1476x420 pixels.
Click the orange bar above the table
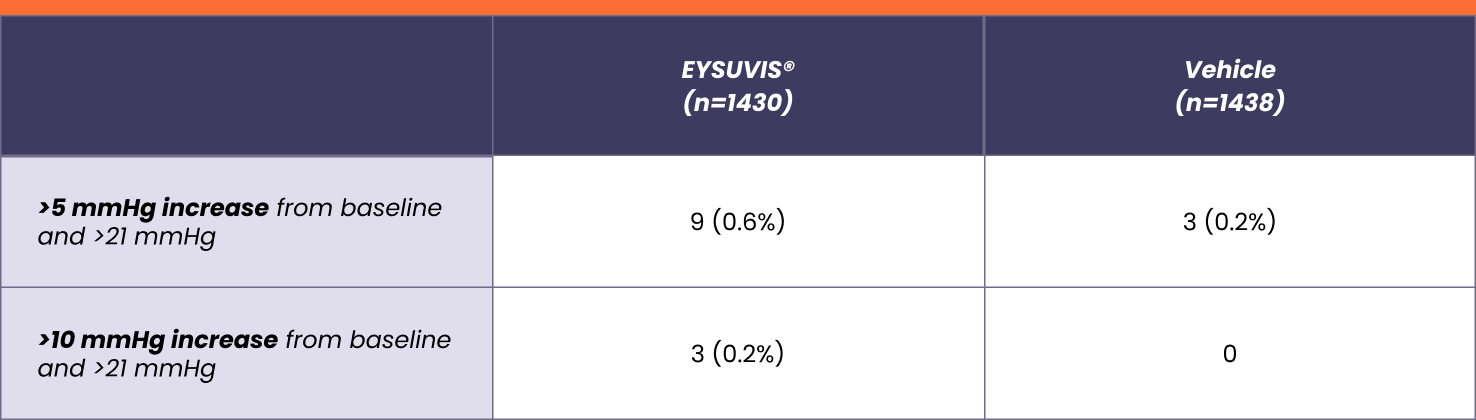tap(738, 7)
